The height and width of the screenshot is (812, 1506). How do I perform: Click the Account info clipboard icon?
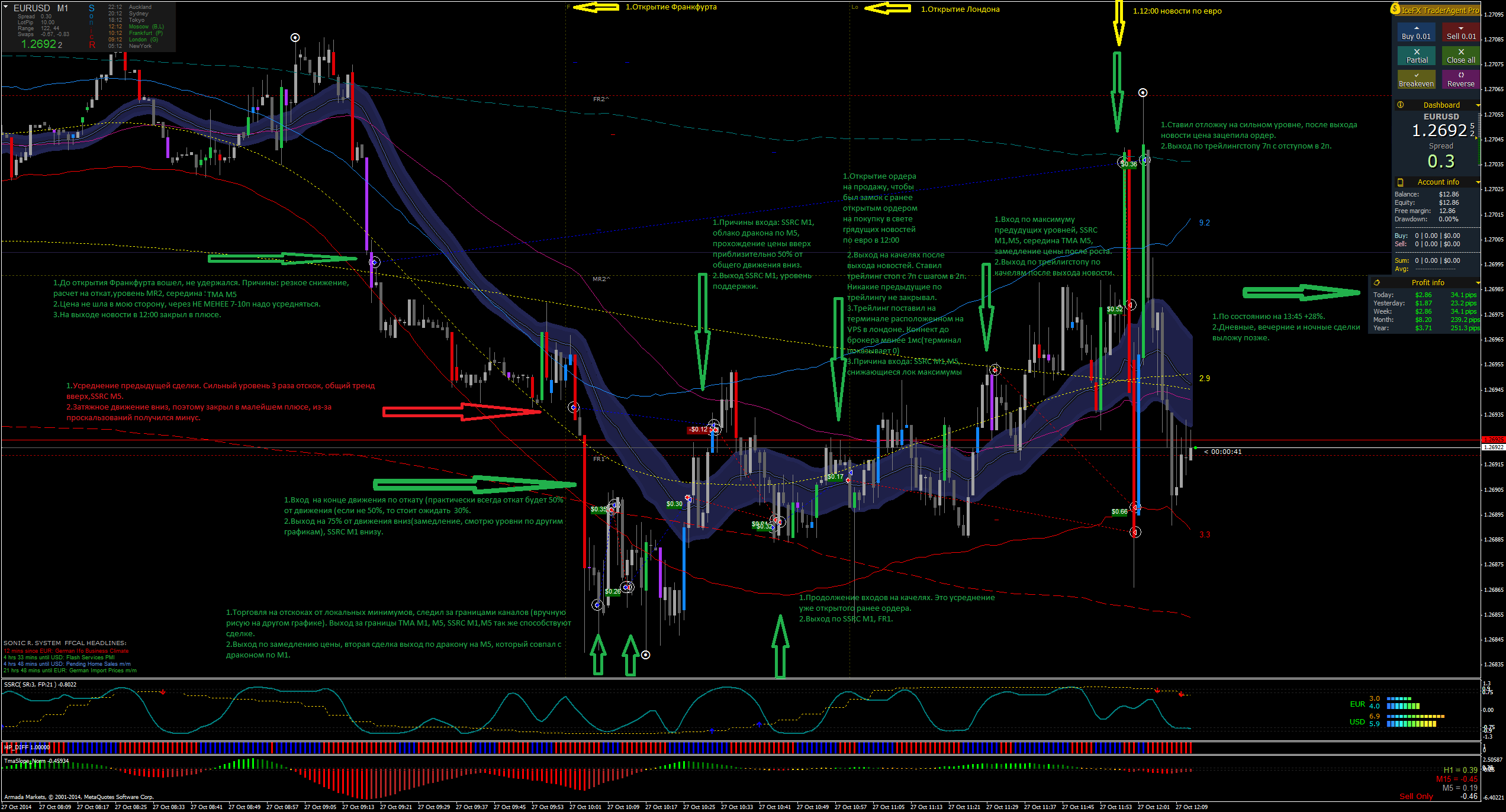(x=1400, y=182)
